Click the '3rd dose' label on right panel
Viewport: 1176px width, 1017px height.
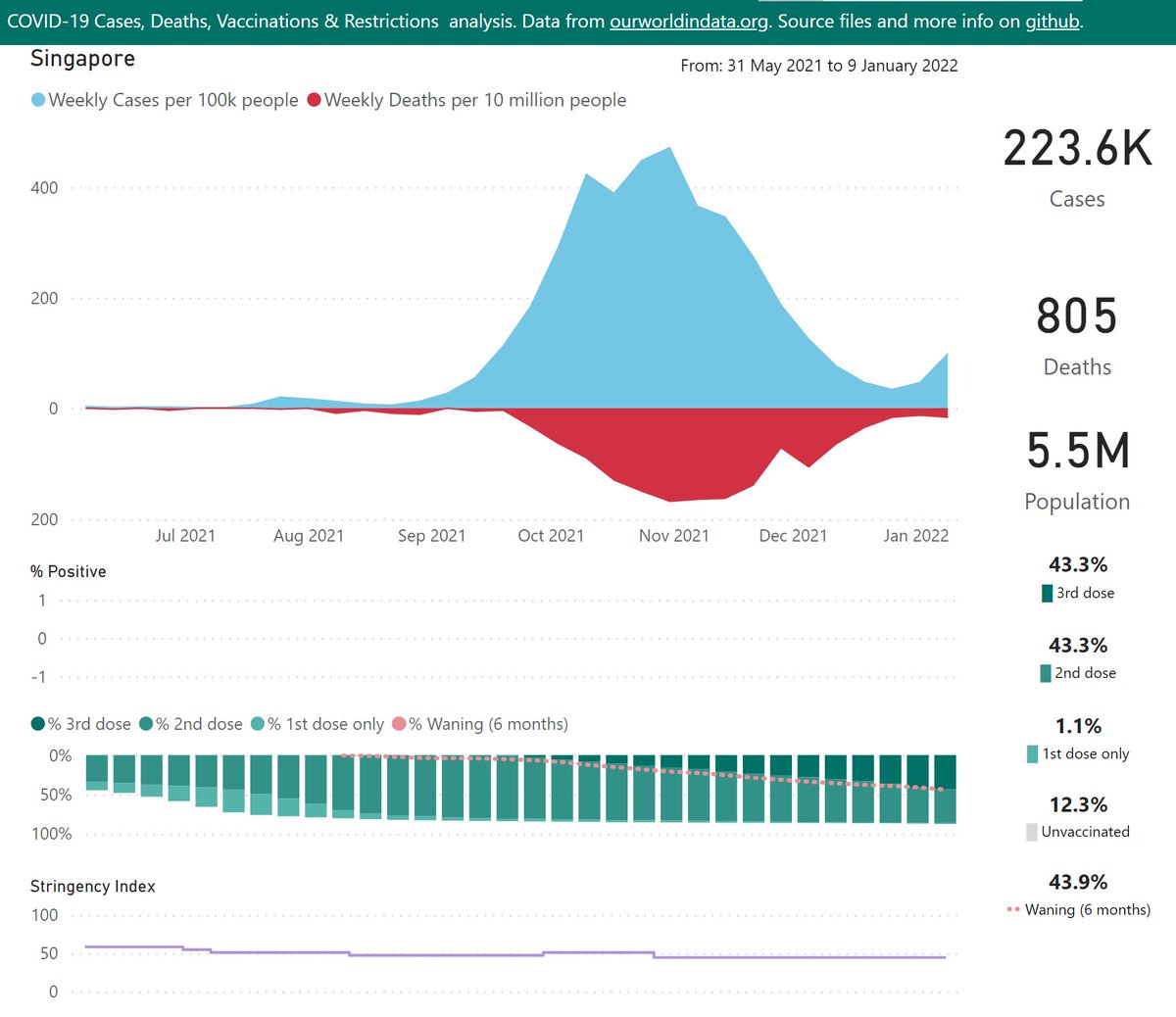tap(1085, 593)
